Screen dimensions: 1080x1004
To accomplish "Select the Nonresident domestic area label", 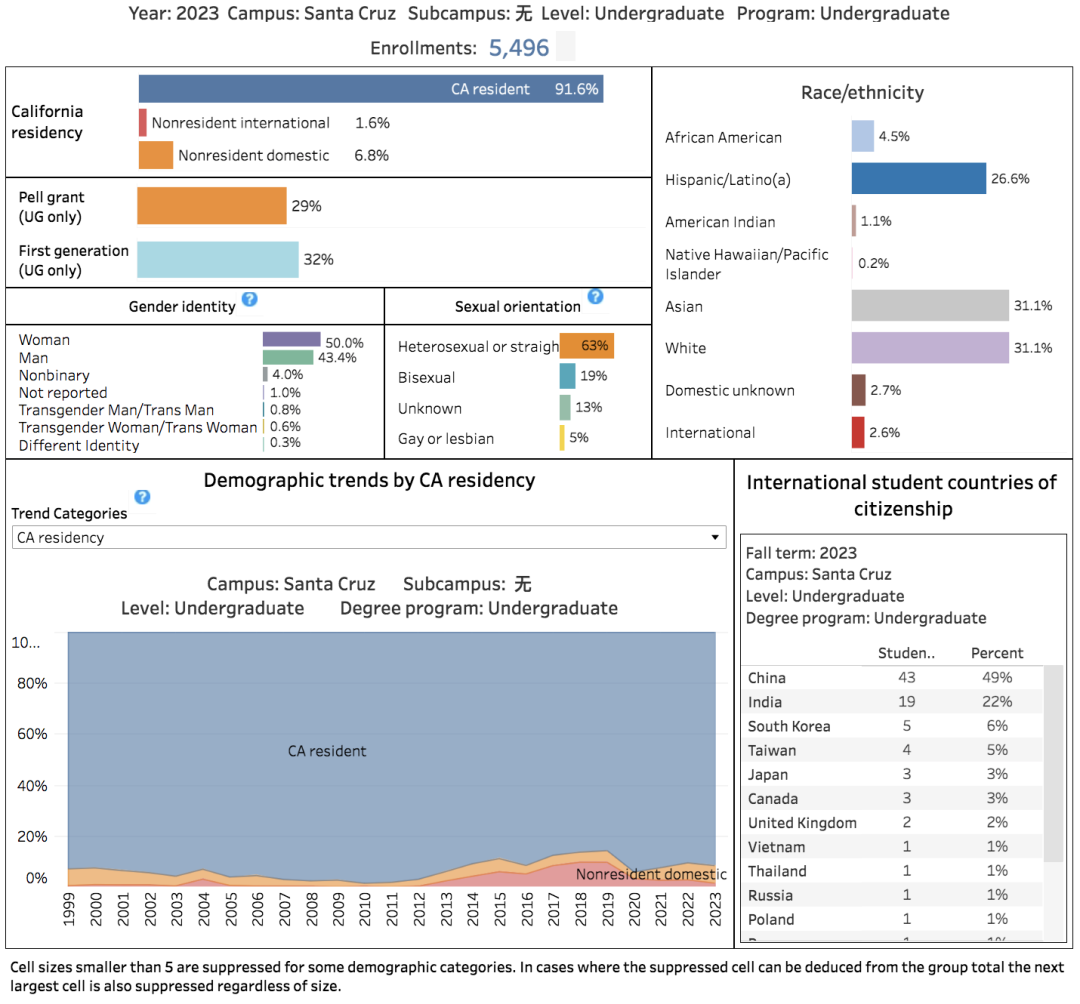I will tap(651, 875).
